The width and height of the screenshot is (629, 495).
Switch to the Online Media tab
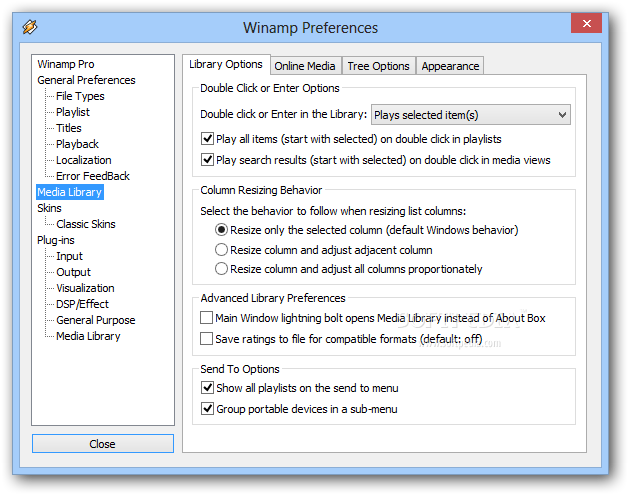coord(305,66)
